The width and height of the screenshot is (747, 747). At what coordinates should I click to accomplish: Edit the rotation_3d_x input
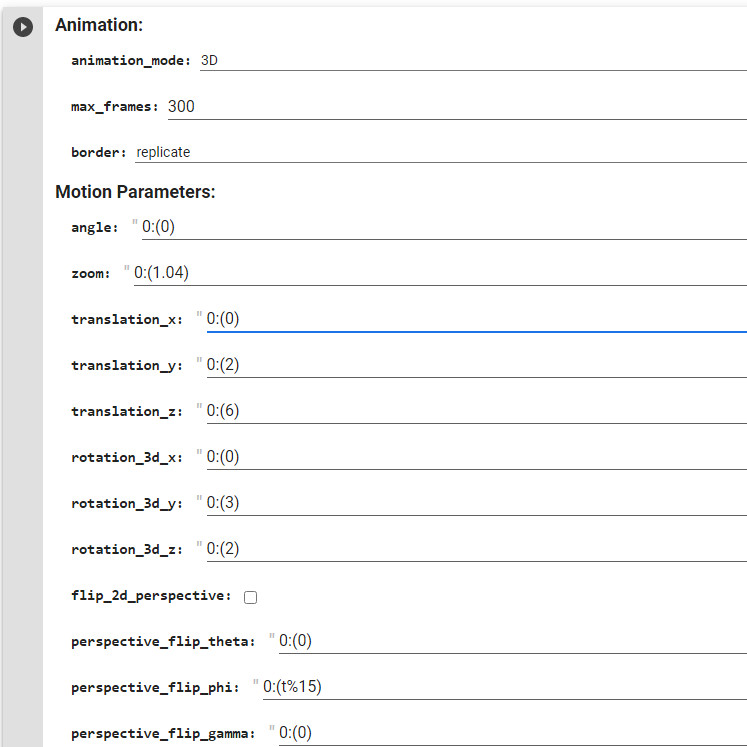[x=476, y=457]
